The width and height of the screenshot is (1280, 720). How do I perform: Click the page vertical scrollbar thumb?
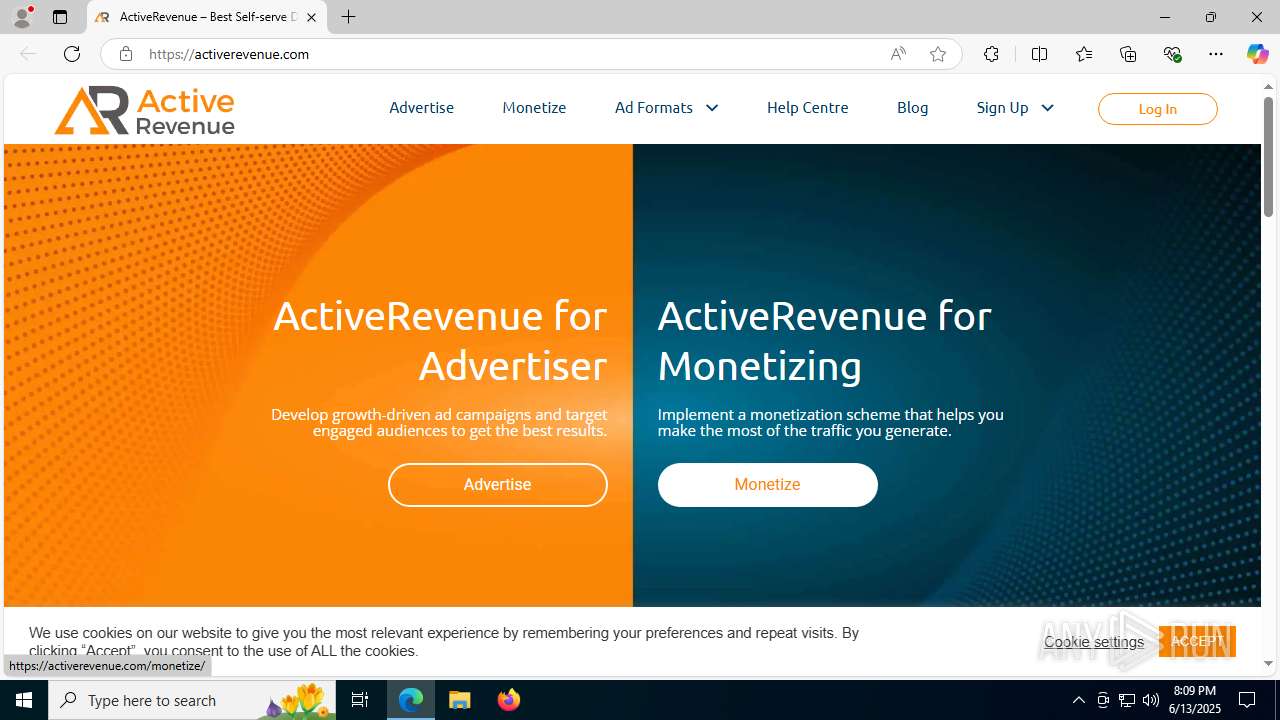click(x=1268, y=157)
